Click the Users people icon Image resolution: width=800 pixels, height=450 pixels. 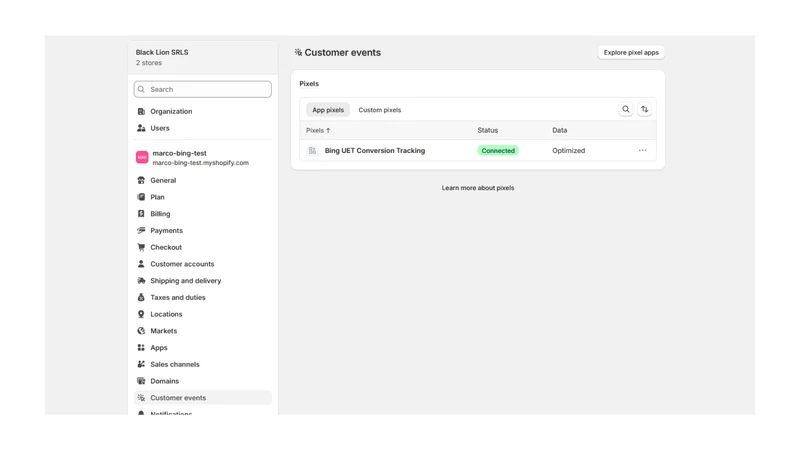pos(141,128)
